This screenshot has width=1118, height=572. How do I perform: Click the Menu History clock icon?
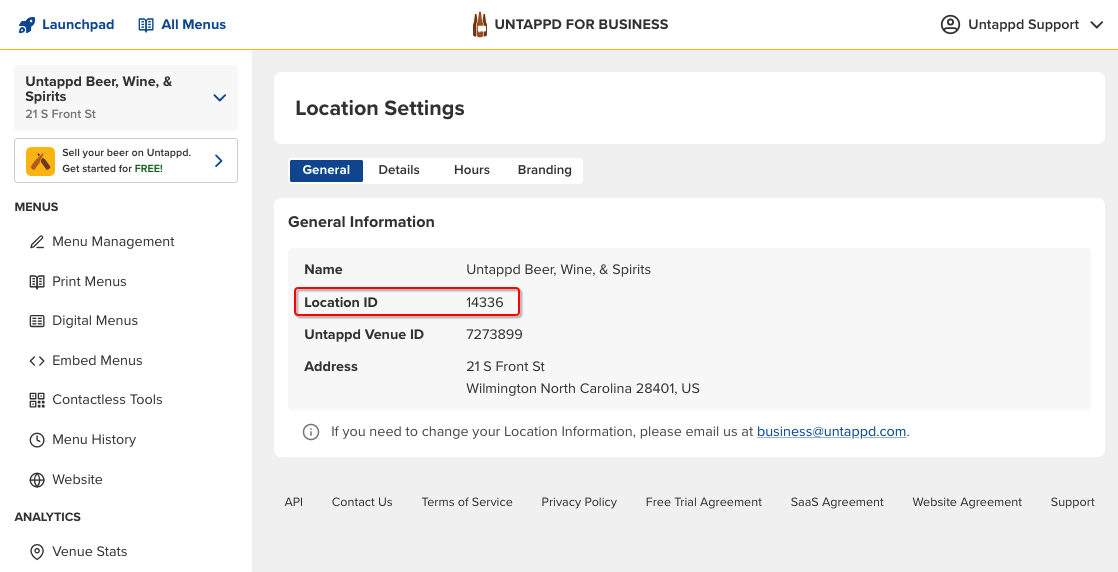(x=37, y=440)
